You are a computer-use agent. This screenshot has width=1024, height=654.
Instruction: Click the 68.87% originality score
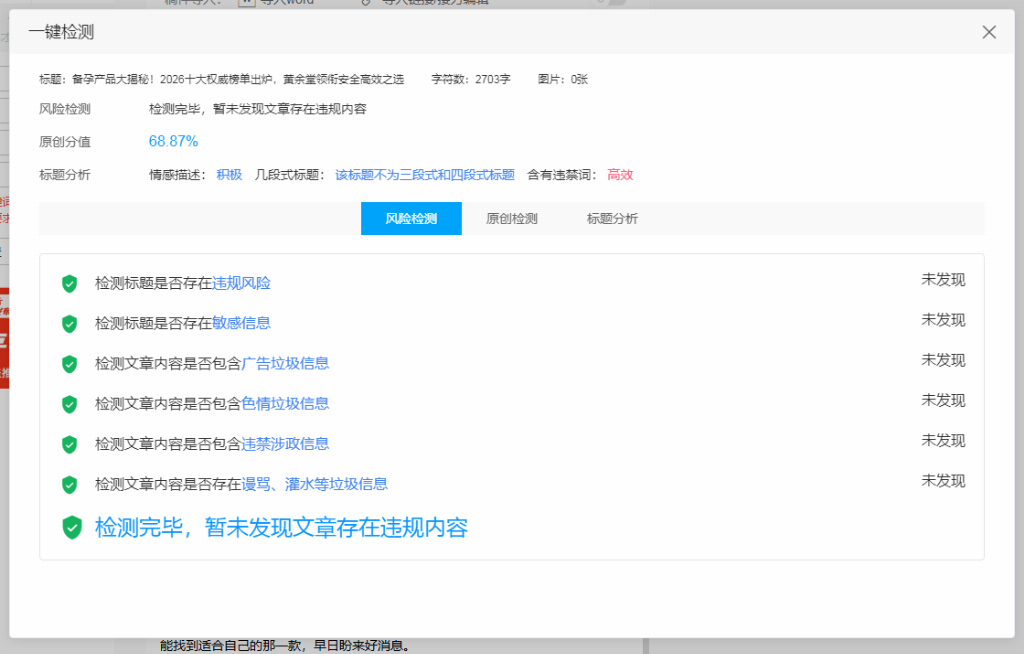173,141
